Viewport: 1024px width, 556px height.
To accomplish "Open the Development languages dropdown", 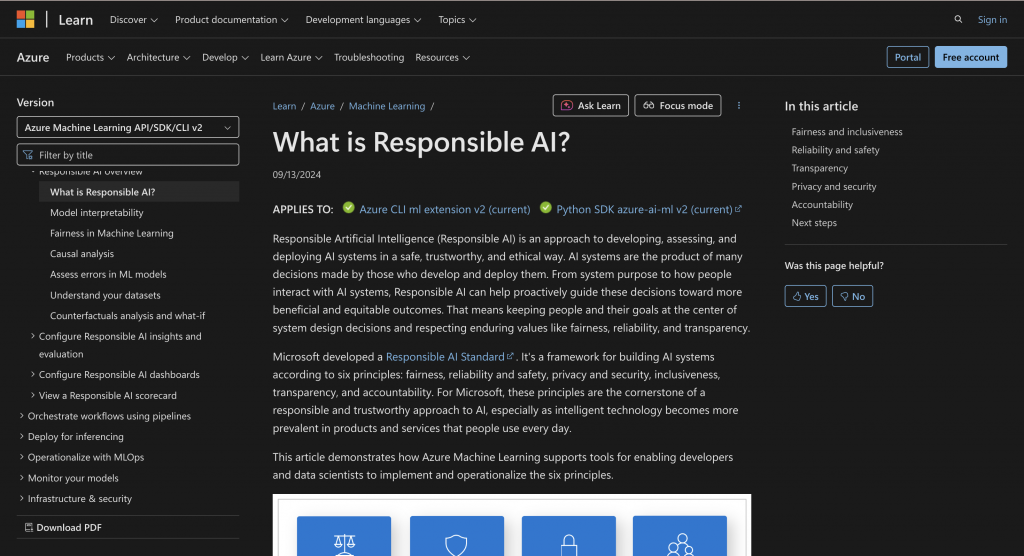I will pyautogui.click(x=363, y=20).
